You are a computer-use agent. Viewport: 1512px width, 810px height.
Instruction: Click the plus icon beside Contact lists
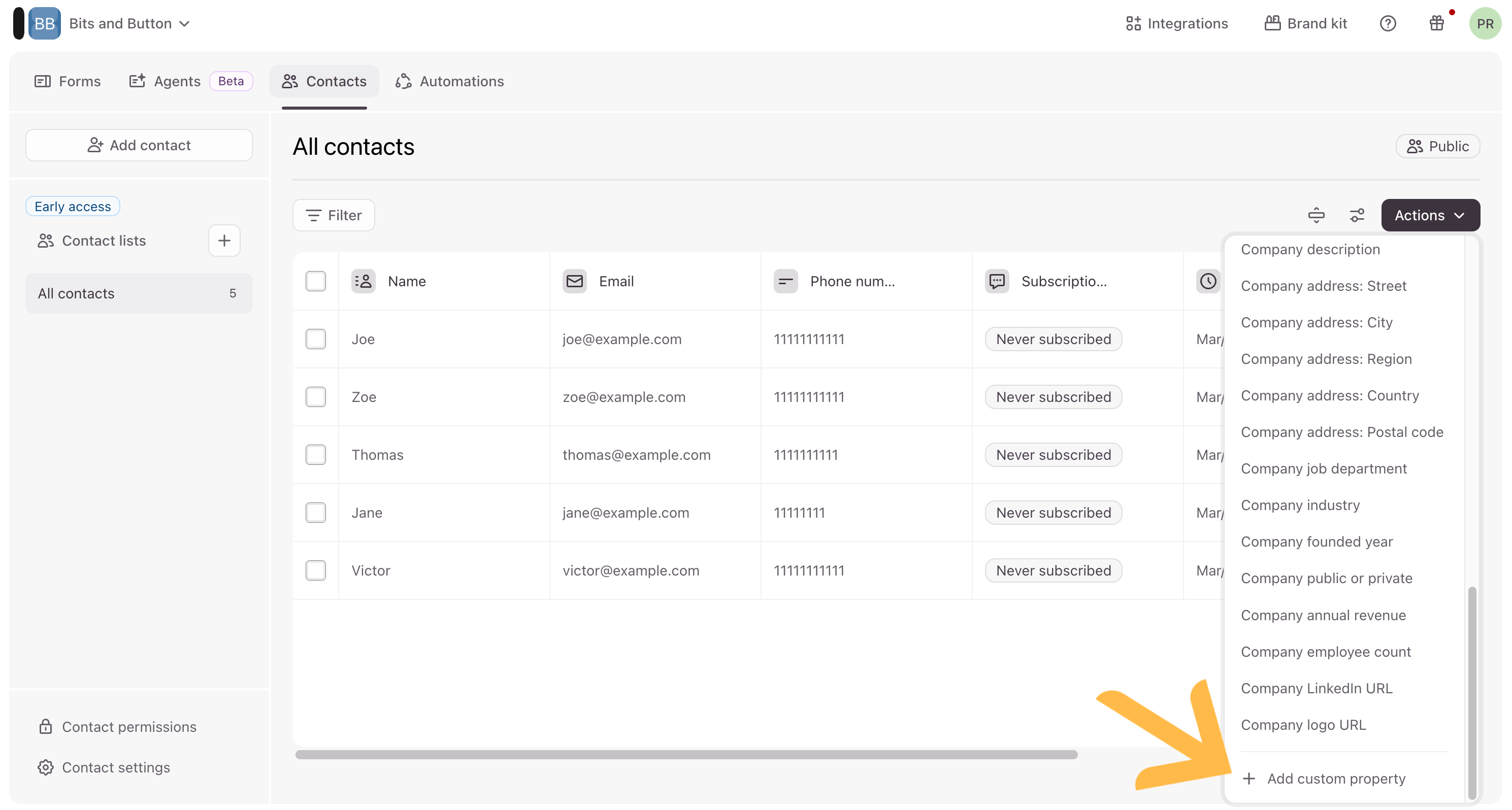[224, 241]
